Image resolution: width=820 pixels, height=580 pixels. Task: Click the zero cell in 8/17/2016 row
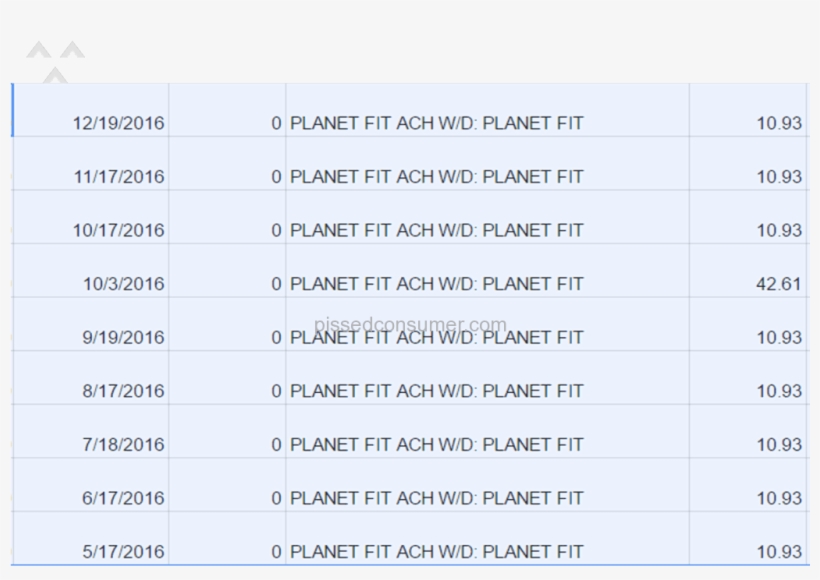click(x=276, y=391)
